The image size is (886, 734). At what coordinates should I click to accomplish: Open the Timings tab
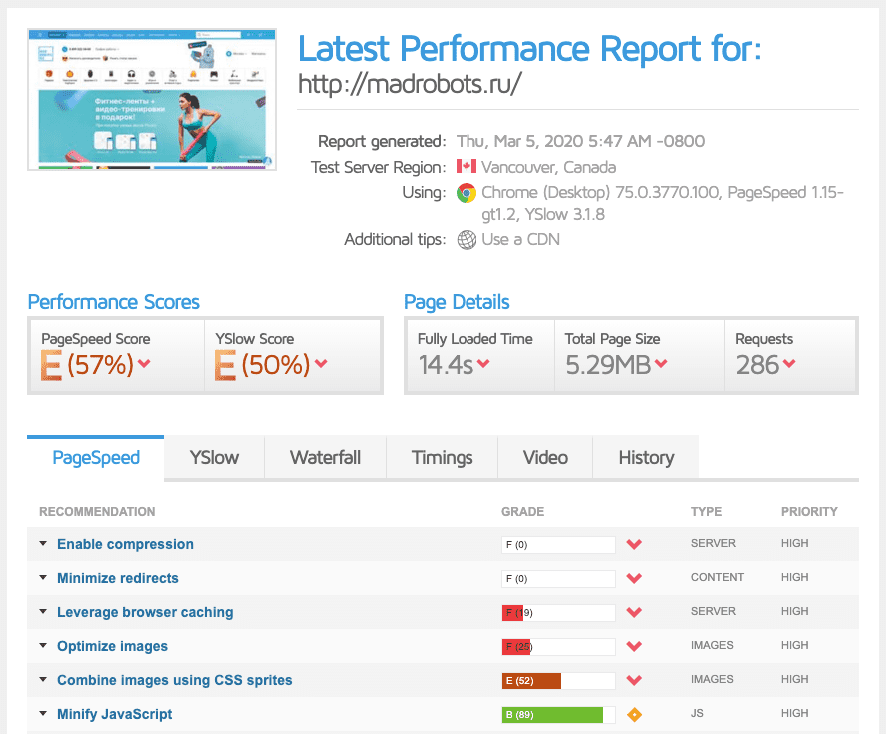coord(442,458)
